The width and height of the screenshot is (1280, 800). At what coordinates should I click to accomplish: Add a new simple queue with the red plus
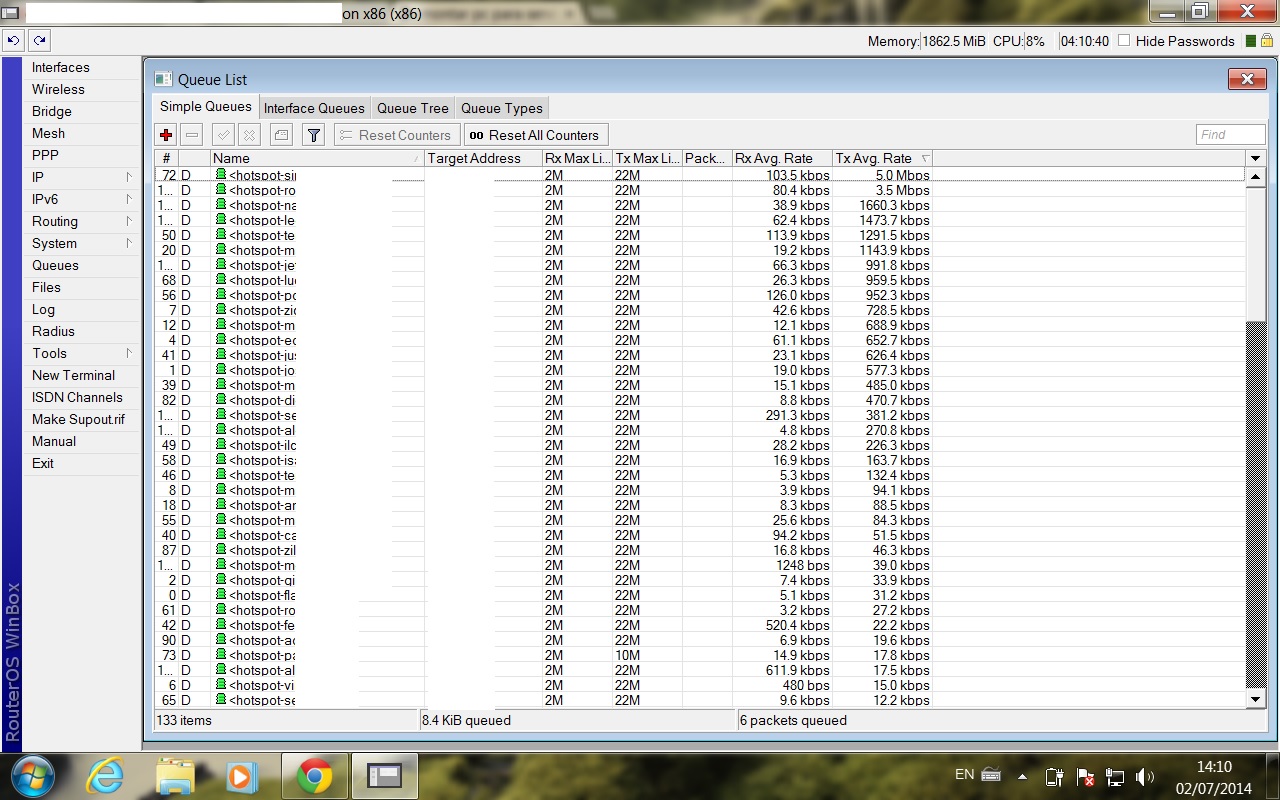tap(166, 135)
